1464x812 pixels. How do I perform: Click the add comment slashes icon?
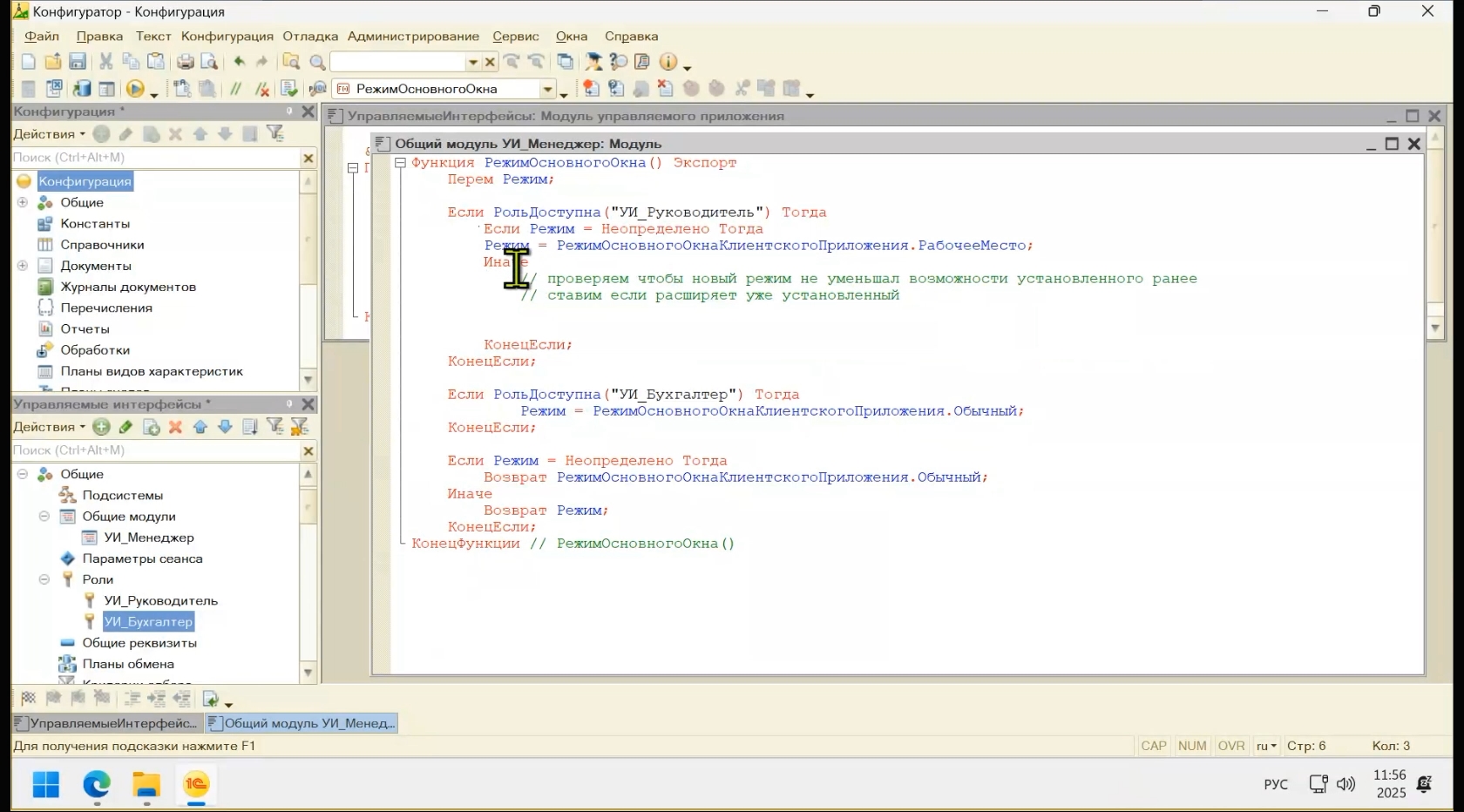(235, 89)
